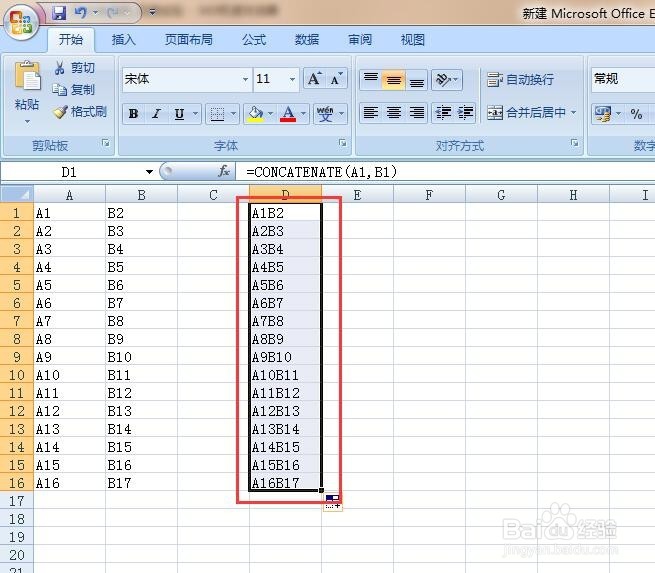Open Name Box dropdown arrow
The height and width of the screenshot is (573, 655).
point(149,172)
